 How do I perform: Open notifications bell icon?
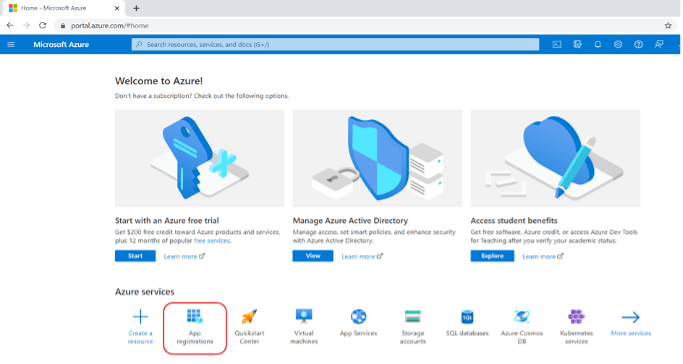pos(598,44)
